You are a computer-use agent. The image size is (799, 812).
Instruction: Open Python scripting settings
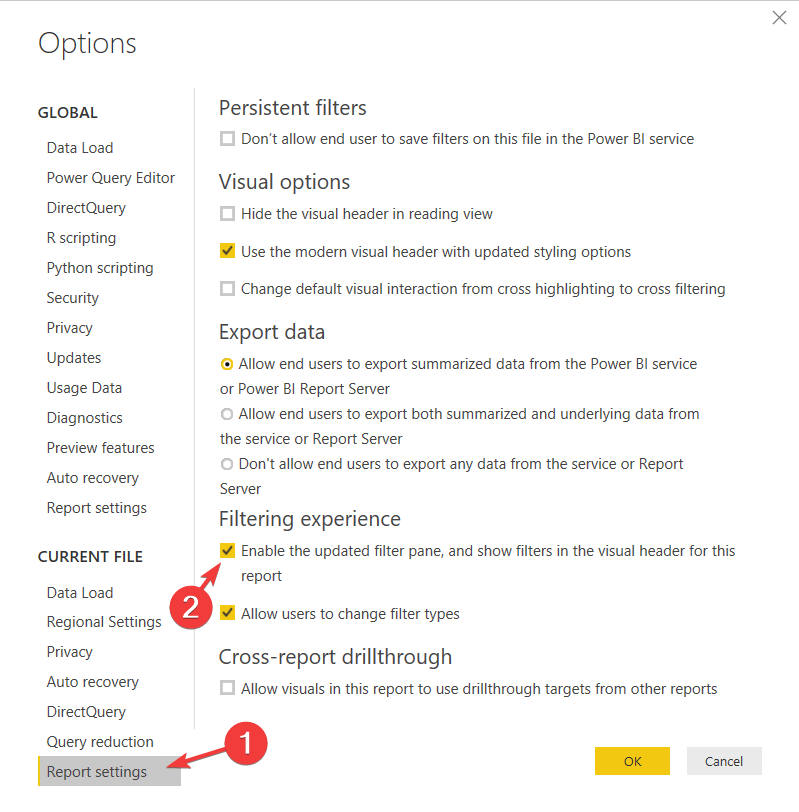click(100, 267)
